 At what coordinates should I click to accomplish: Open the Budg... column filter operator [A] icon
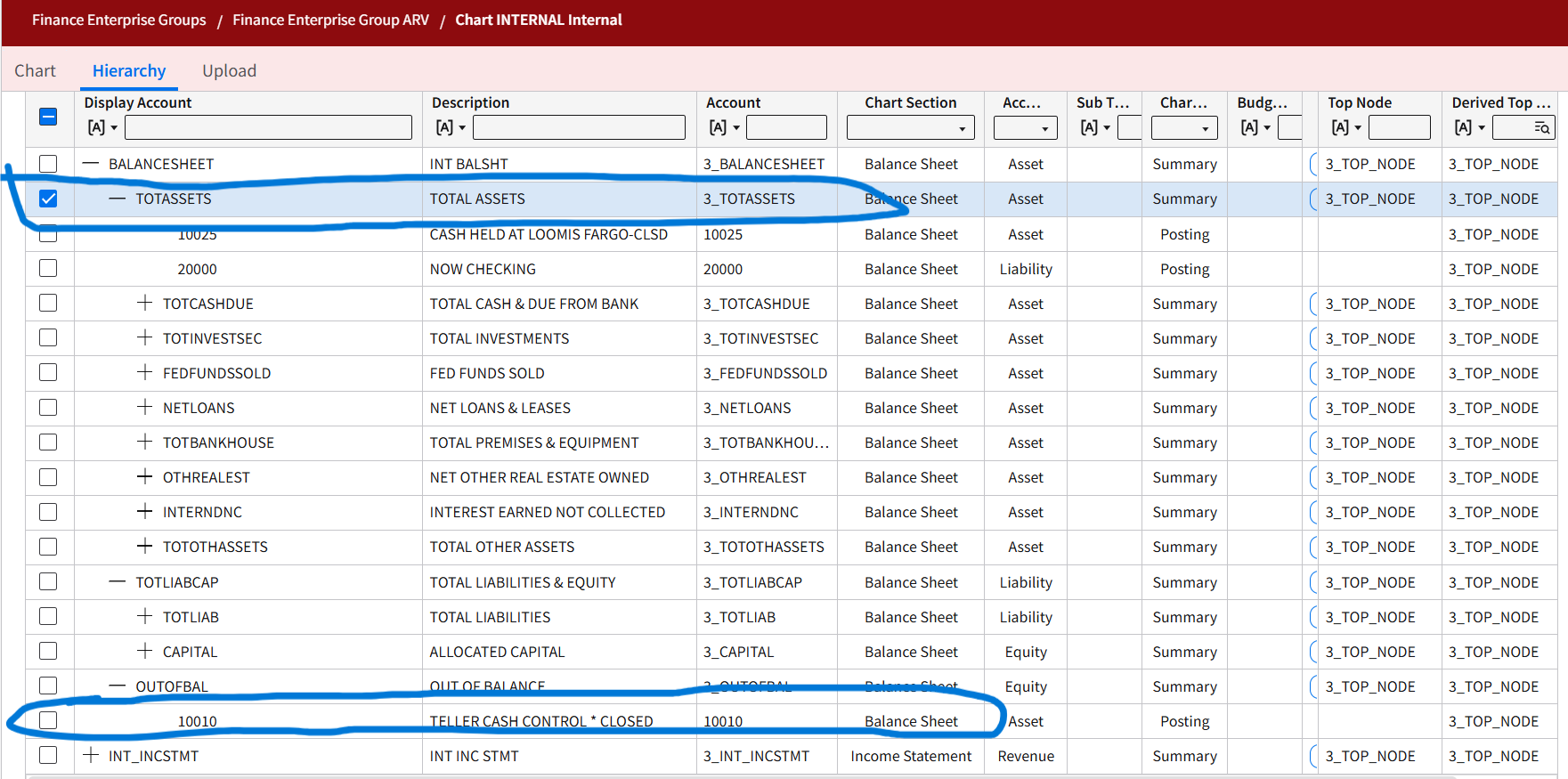(x=1255, y=127)
